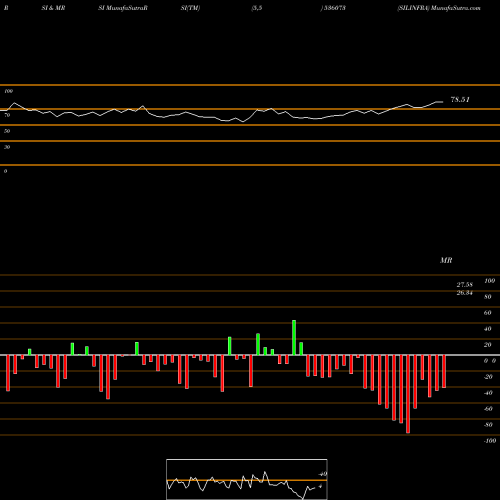Screen dimensions: 500x500
Task: Click the 49 label in mini chart
Action: (x=323, y=474)
